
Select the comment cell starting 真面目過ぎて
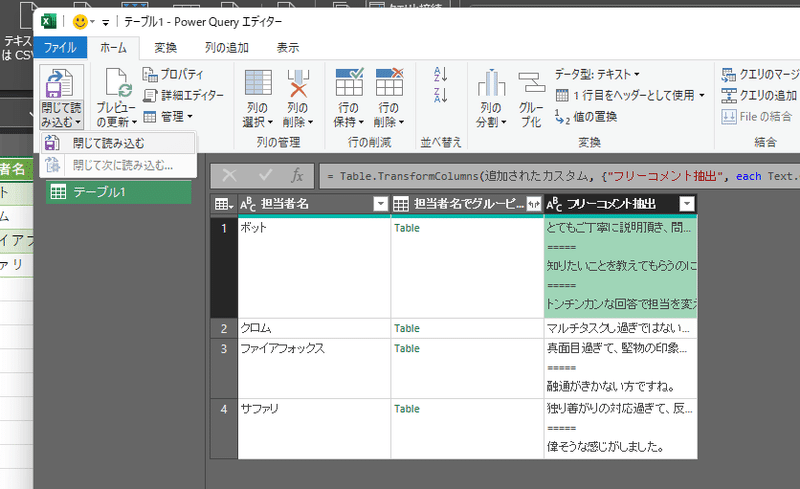coord(620,369)
